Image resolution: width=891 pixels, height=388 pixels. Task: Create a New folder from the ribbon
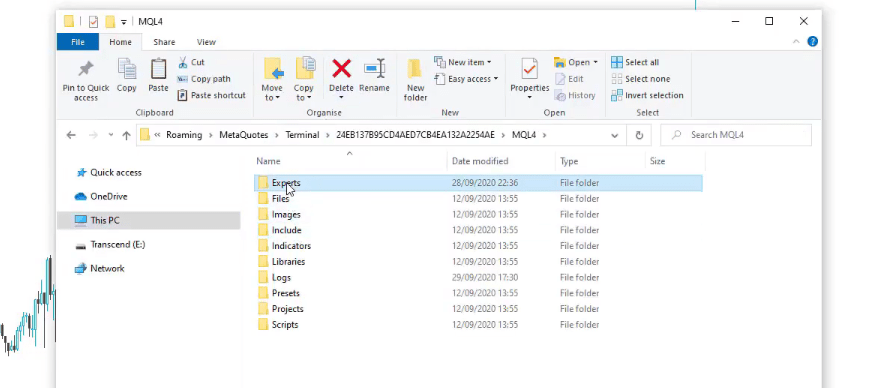(415, 80)
